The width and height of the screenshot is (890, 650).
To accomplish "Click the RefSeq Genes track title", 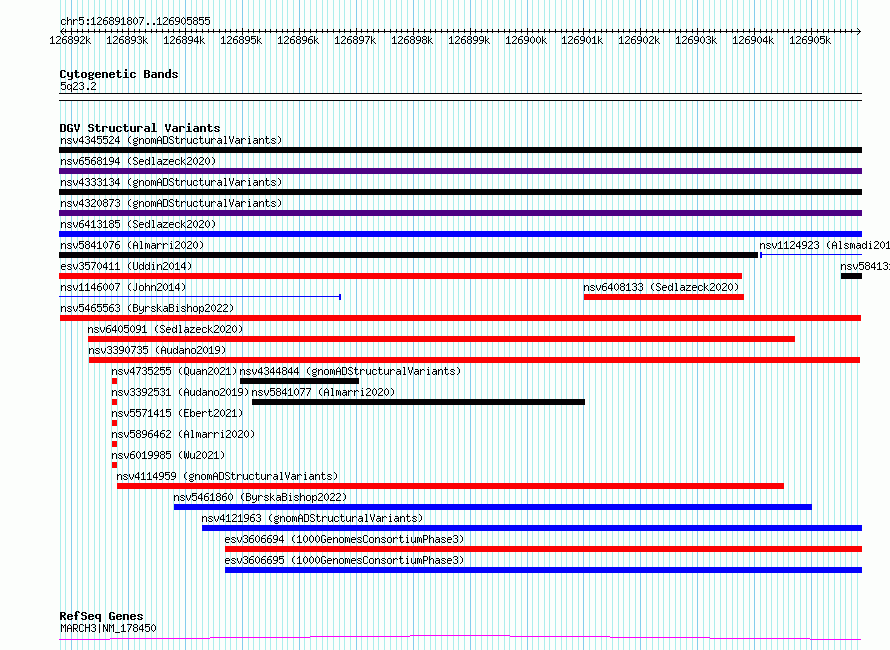I will (x=101, y=617).
